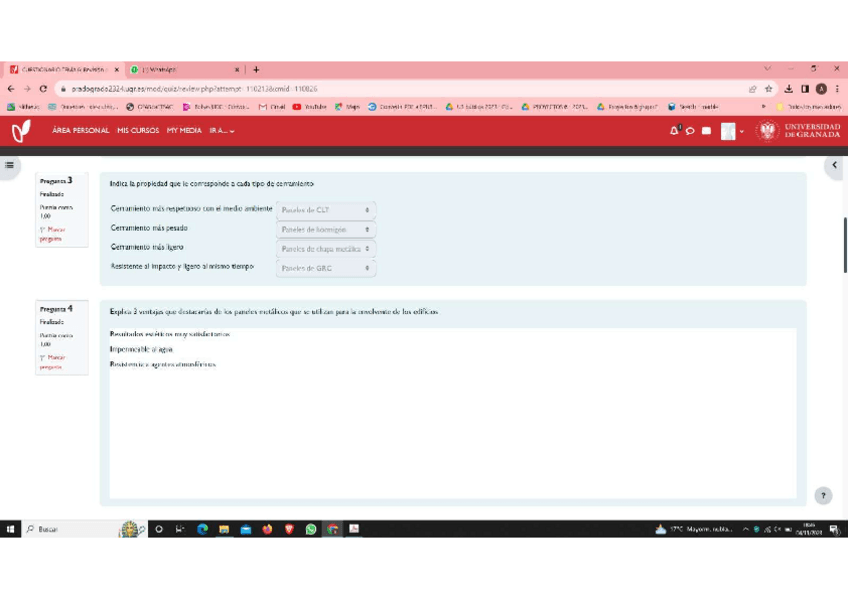This screenshot has width=848, height=599.
Task: Open Microsoft Edge from the taskbar
Action: (x=202, y=529)
